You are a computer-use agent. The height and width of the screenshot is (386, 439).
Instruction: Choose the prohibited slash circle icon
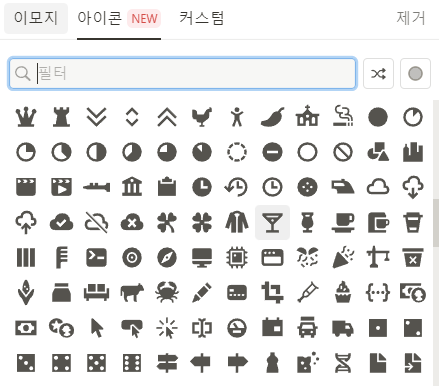point(343,152)
